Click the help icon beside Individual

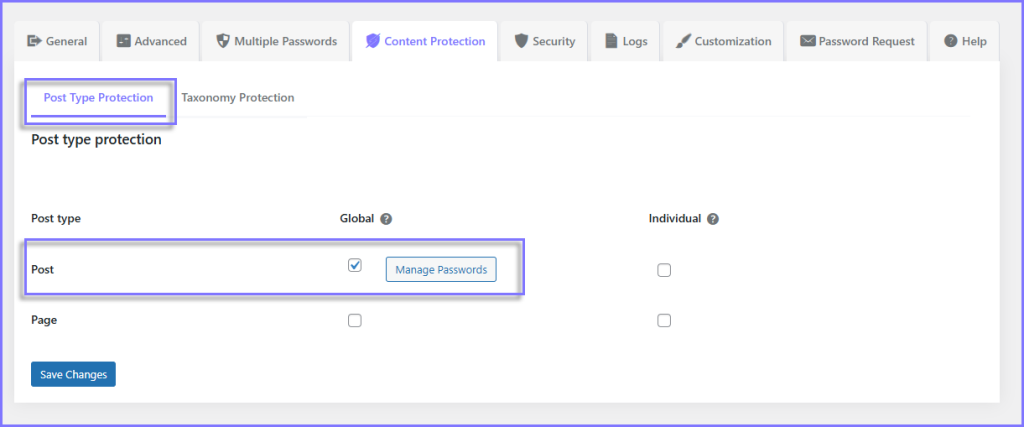pyautogui.click(x=713, y=219)
